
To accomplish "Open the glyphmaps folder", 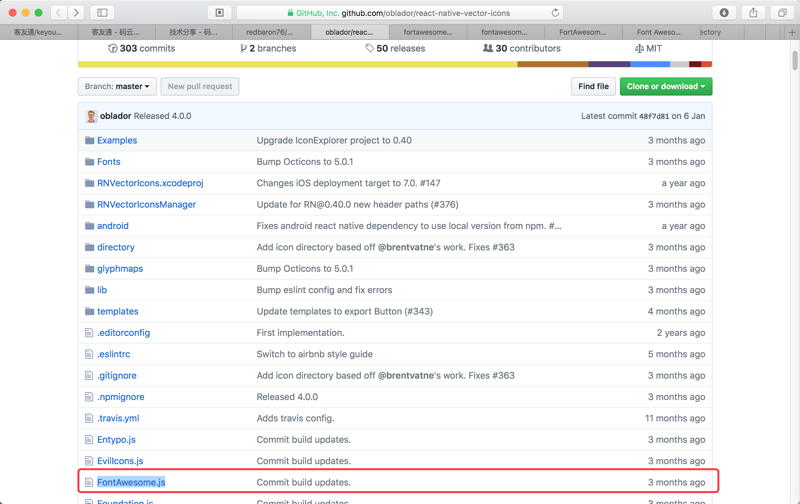I will [120, 269].
